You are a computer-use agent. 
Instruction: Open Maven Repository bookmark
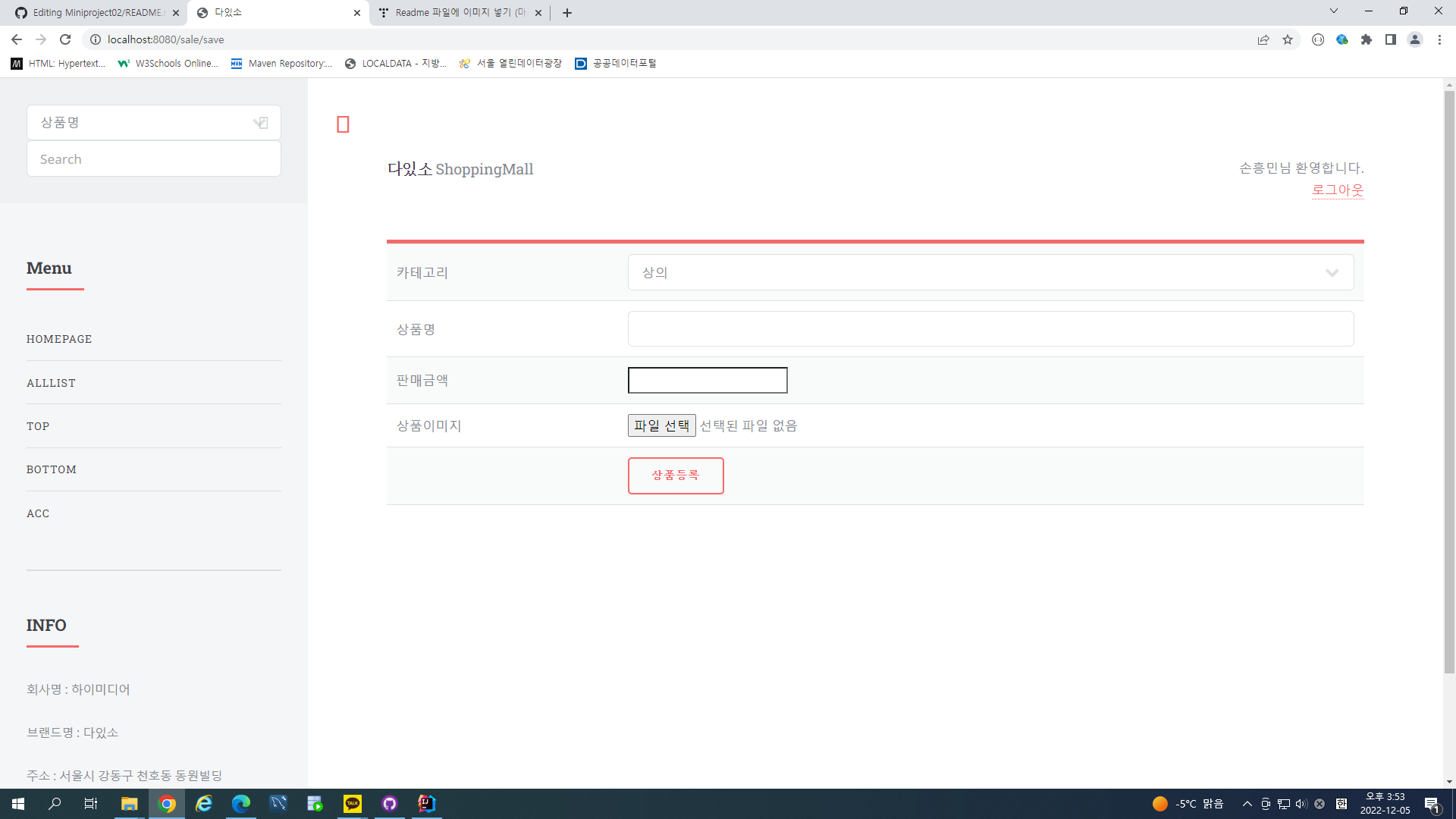[x=282, y=64]
